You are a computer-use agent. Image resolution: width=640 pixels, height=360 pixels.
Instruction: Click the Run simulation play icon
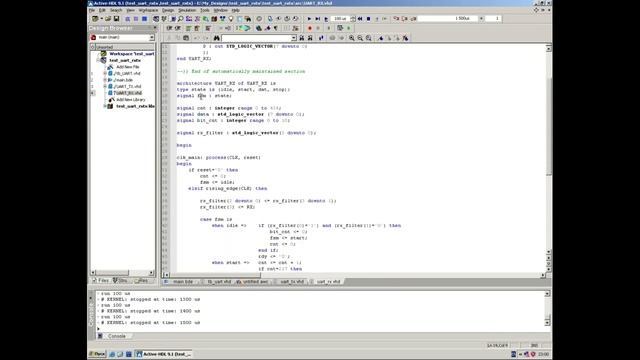(309, 19)
